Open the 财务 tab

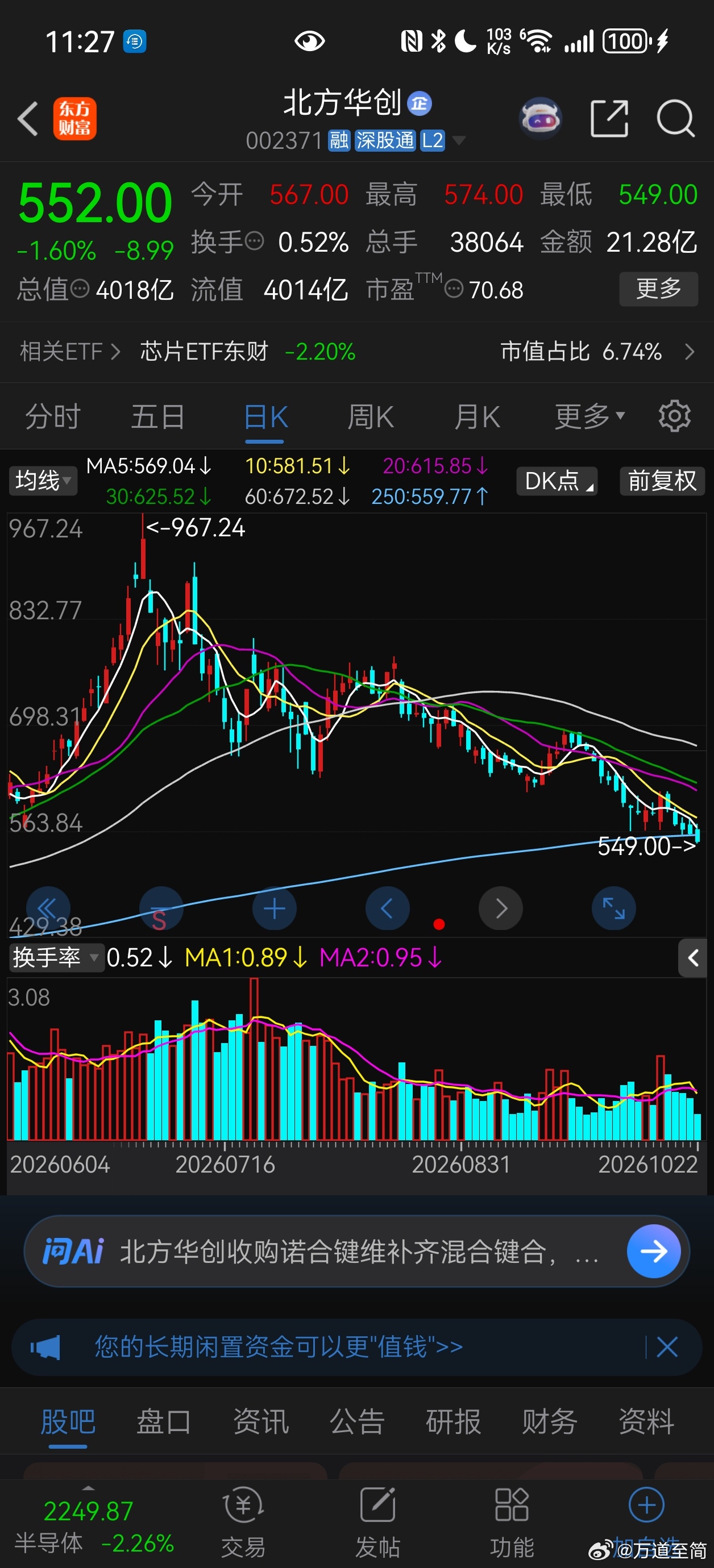tap(550, 1422)
